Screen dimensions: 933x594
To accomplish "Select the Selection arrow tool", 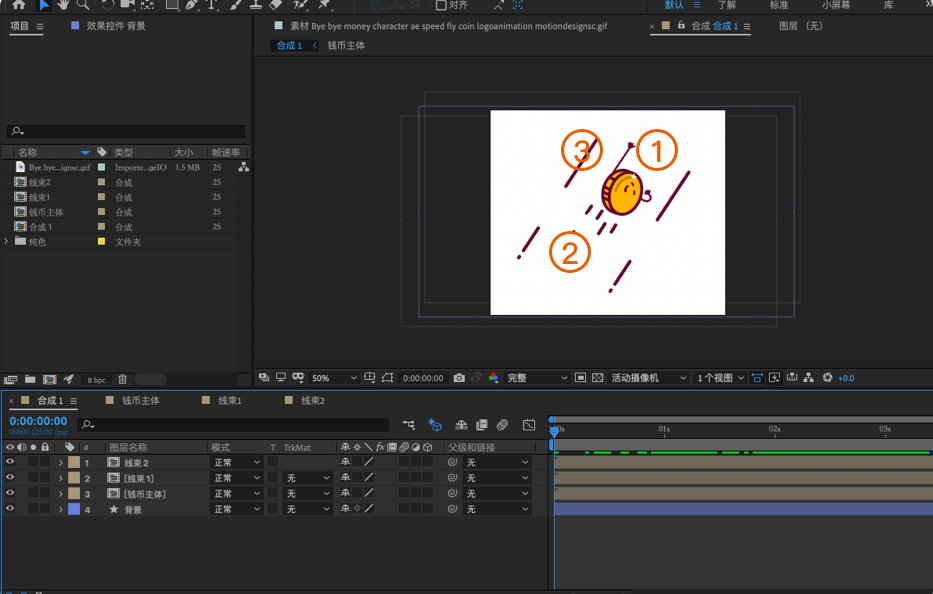I will 43,5.
